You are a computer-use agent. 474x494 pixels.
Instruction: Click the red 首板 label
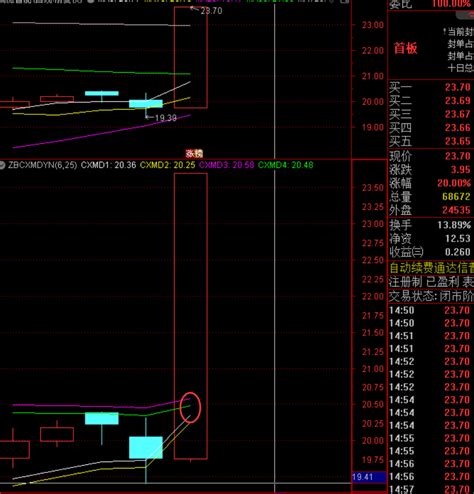coord(405,48)
